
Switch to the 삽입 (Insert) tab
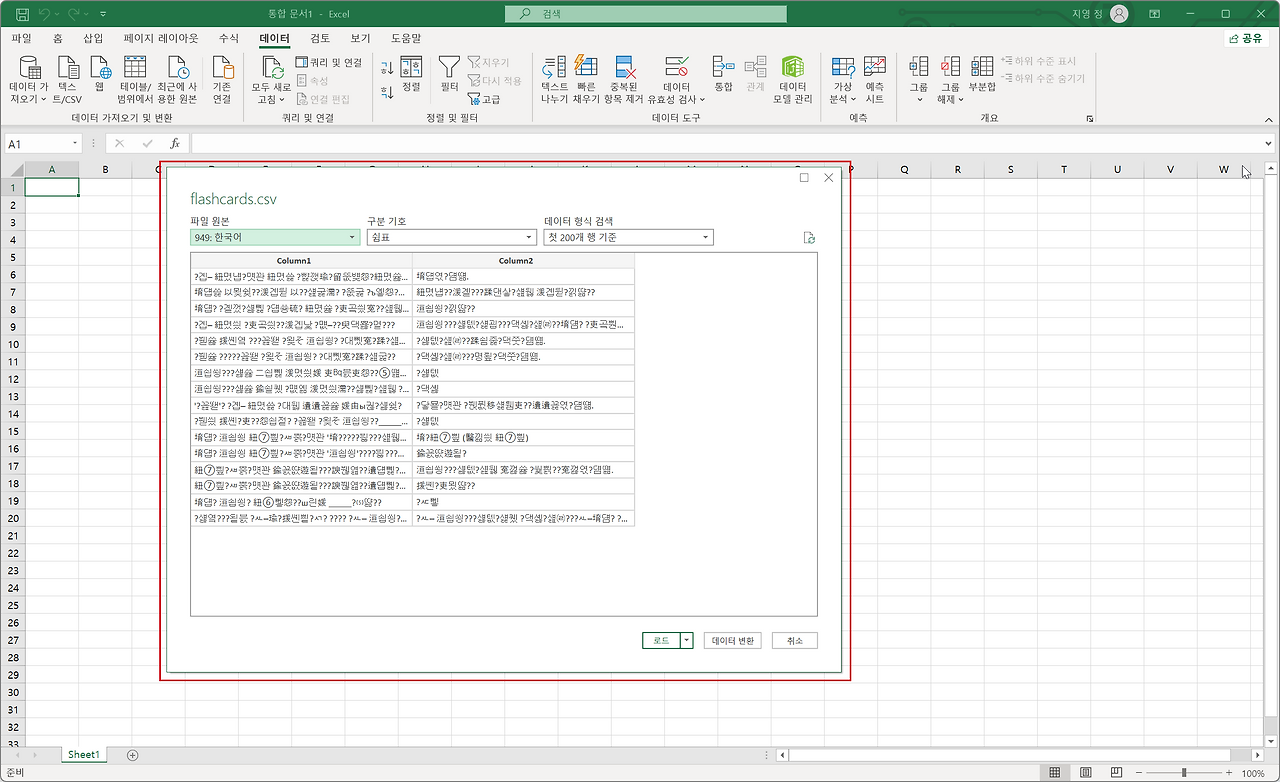(x=93, y=38)
